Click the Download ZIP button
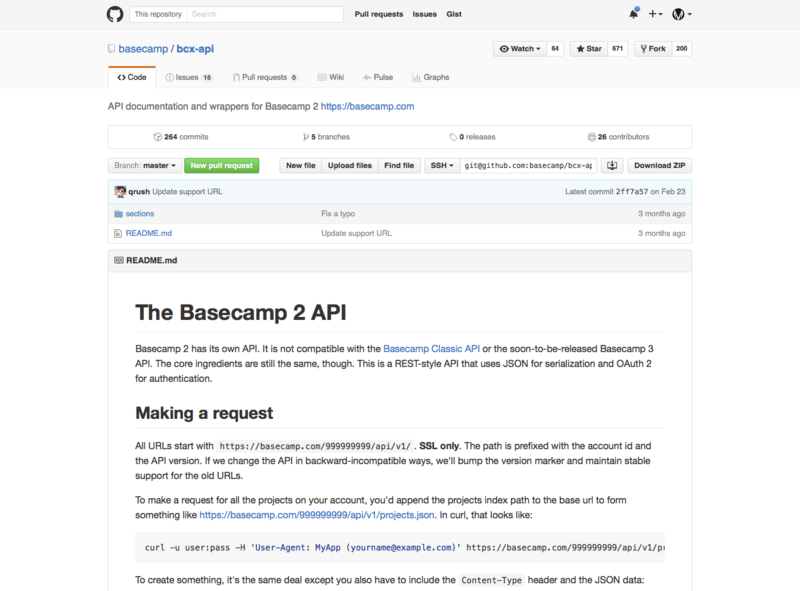800x591 pixels. (x=660, y=165)
